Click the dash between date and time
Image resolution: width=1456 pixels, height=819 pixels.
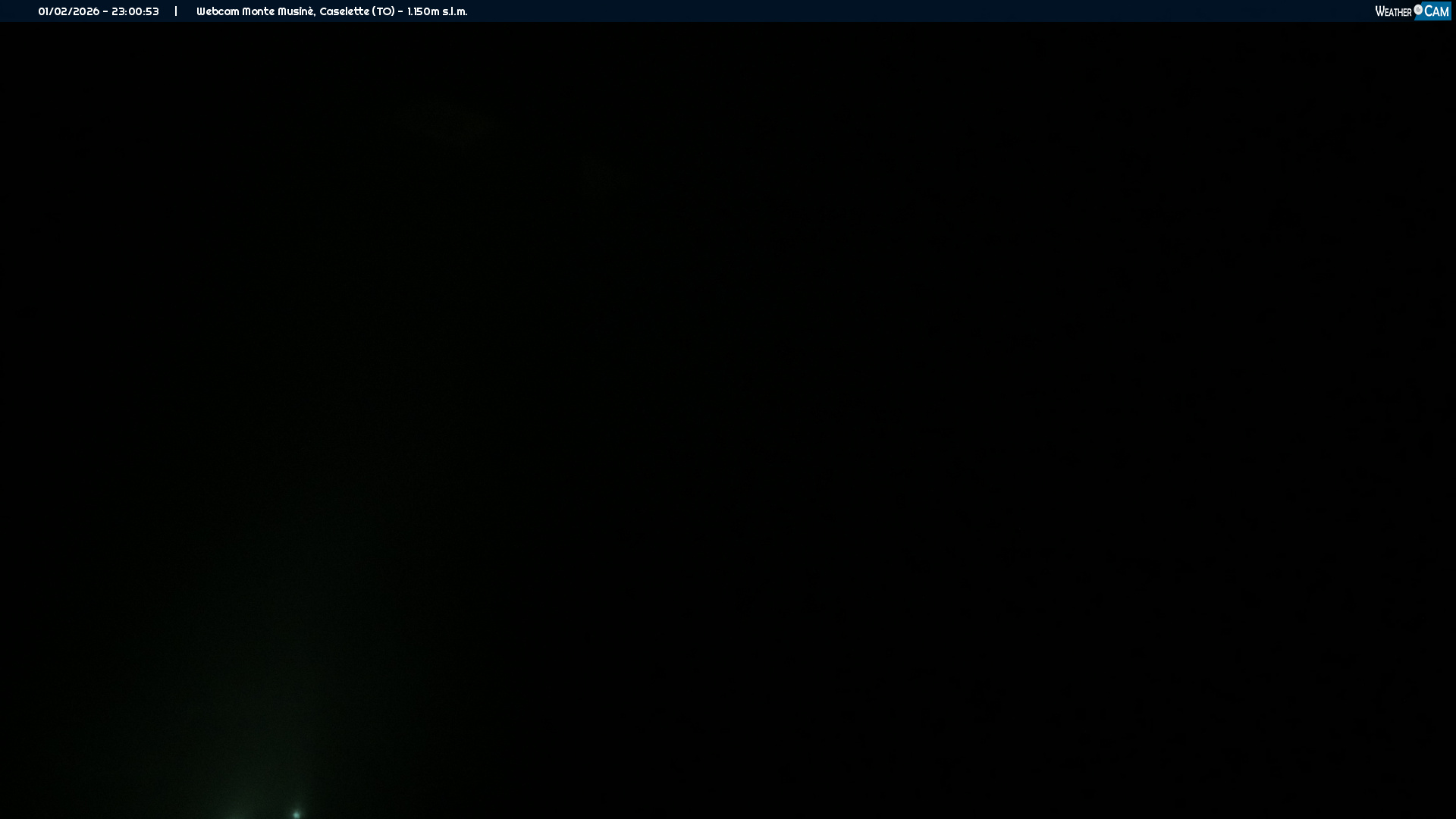[105, 11]
